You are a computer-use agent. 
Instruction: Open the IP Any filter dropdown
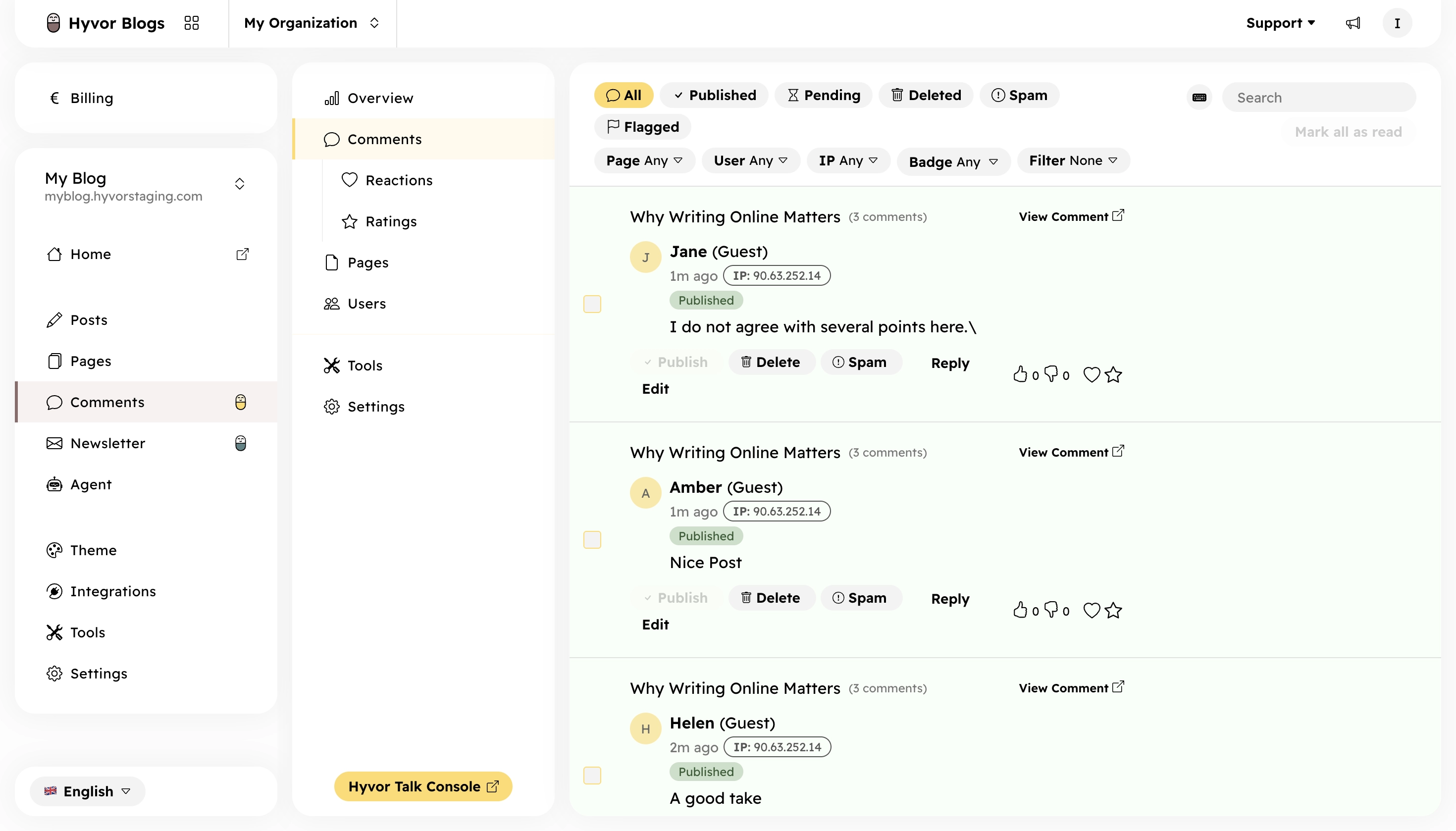[x=848, y=160]
